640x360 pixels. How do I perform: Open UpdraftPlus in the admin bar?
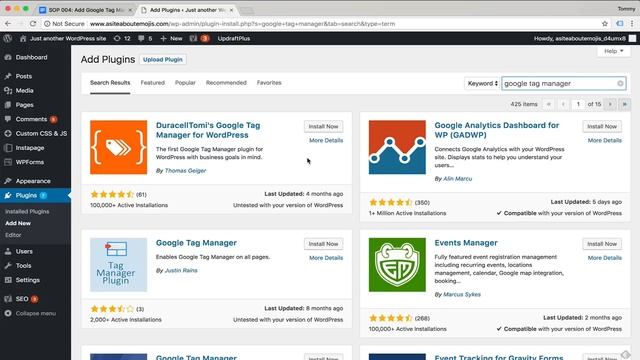(x=233, y=38)
